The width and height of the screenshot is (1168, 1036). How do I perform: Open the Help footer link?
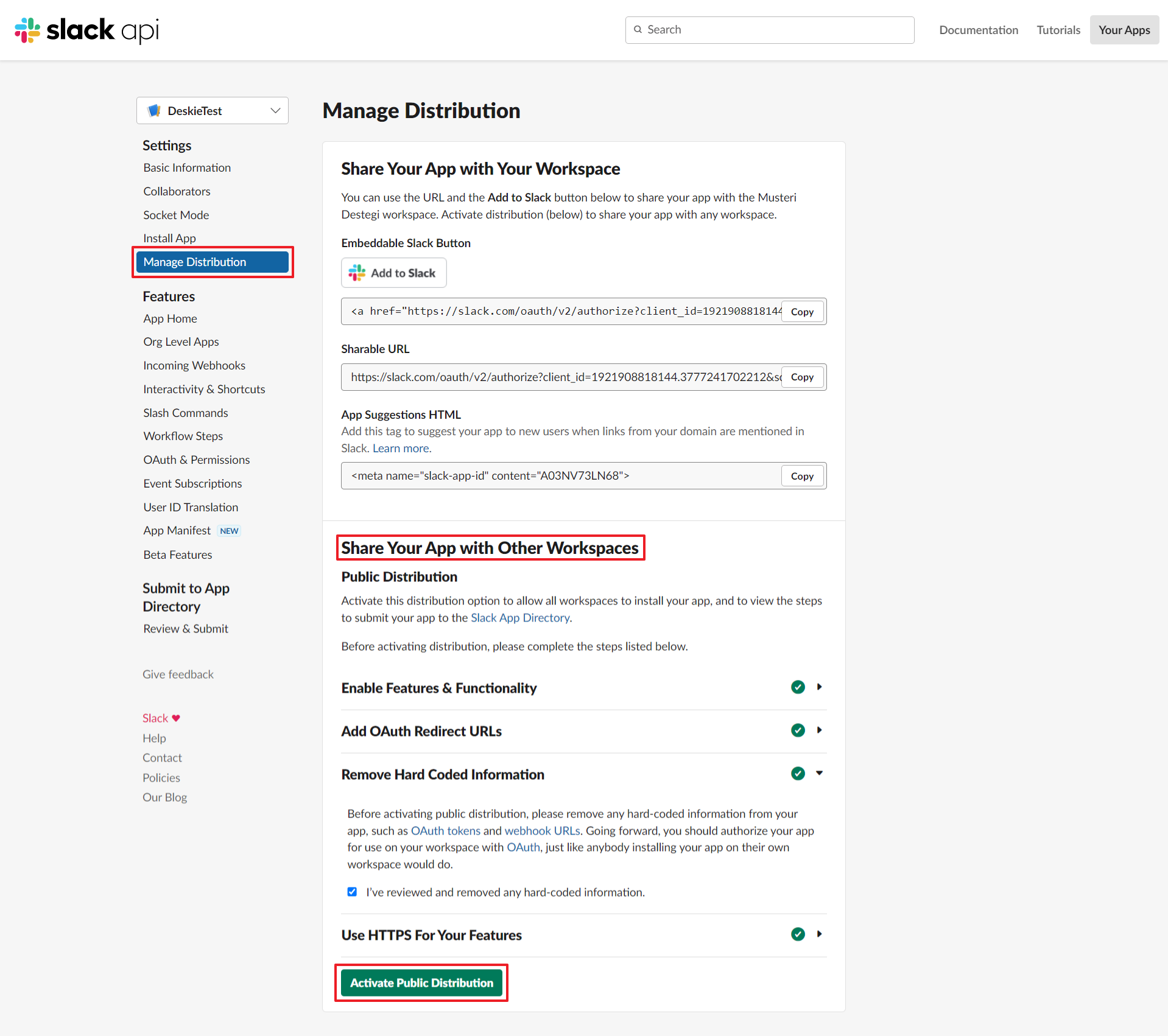click(x=154, y=738)
